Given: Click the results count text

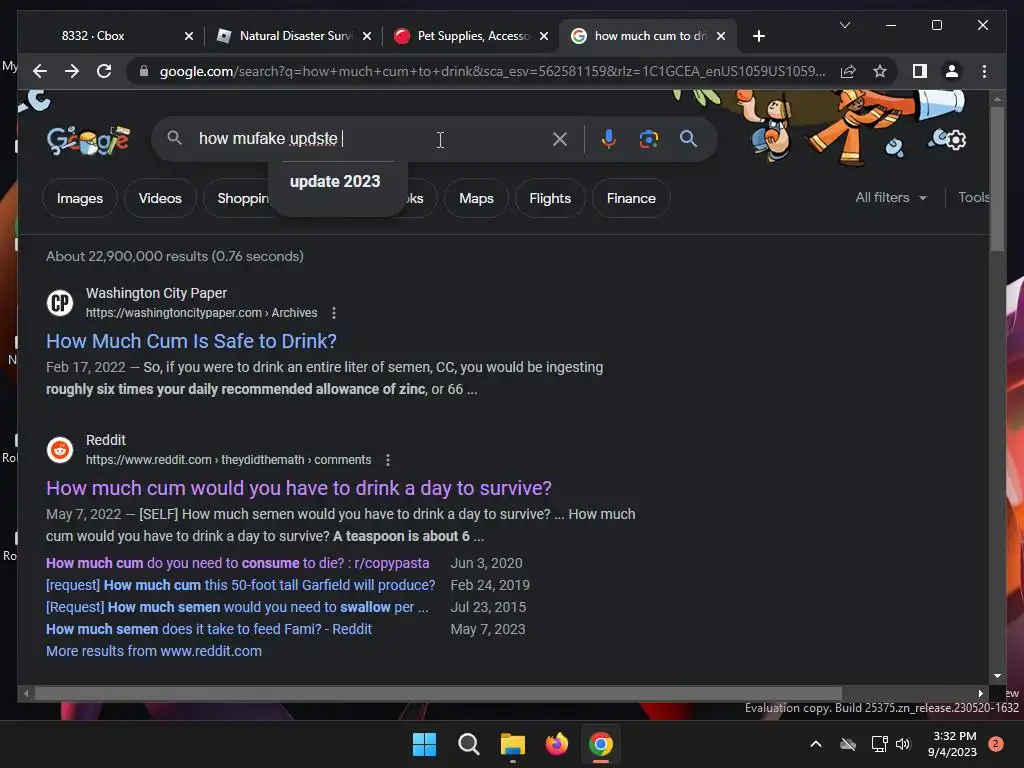Looking at the screenshot, I should pyautogui.click(x=174, y=257).
